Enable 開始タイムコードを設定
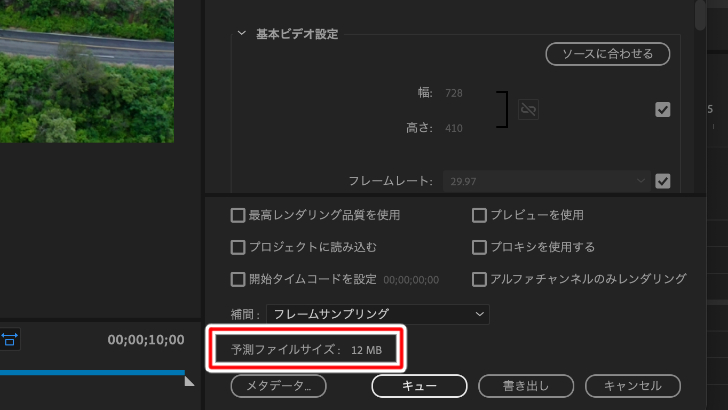Image resolution: width=728 pixels, height=410 pixels. point(238,280)
